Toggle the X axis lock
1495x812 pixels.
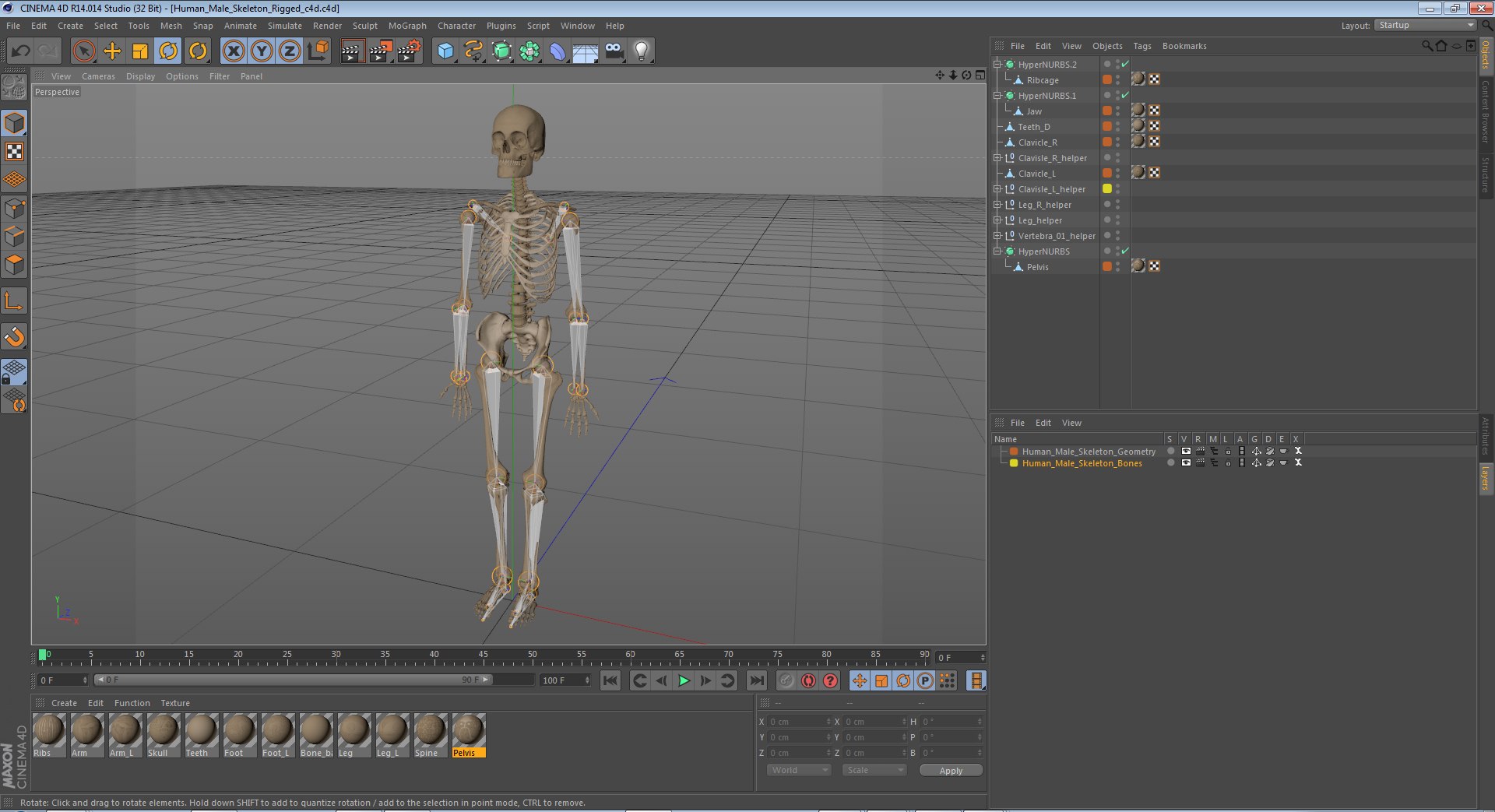coord(234,51)
